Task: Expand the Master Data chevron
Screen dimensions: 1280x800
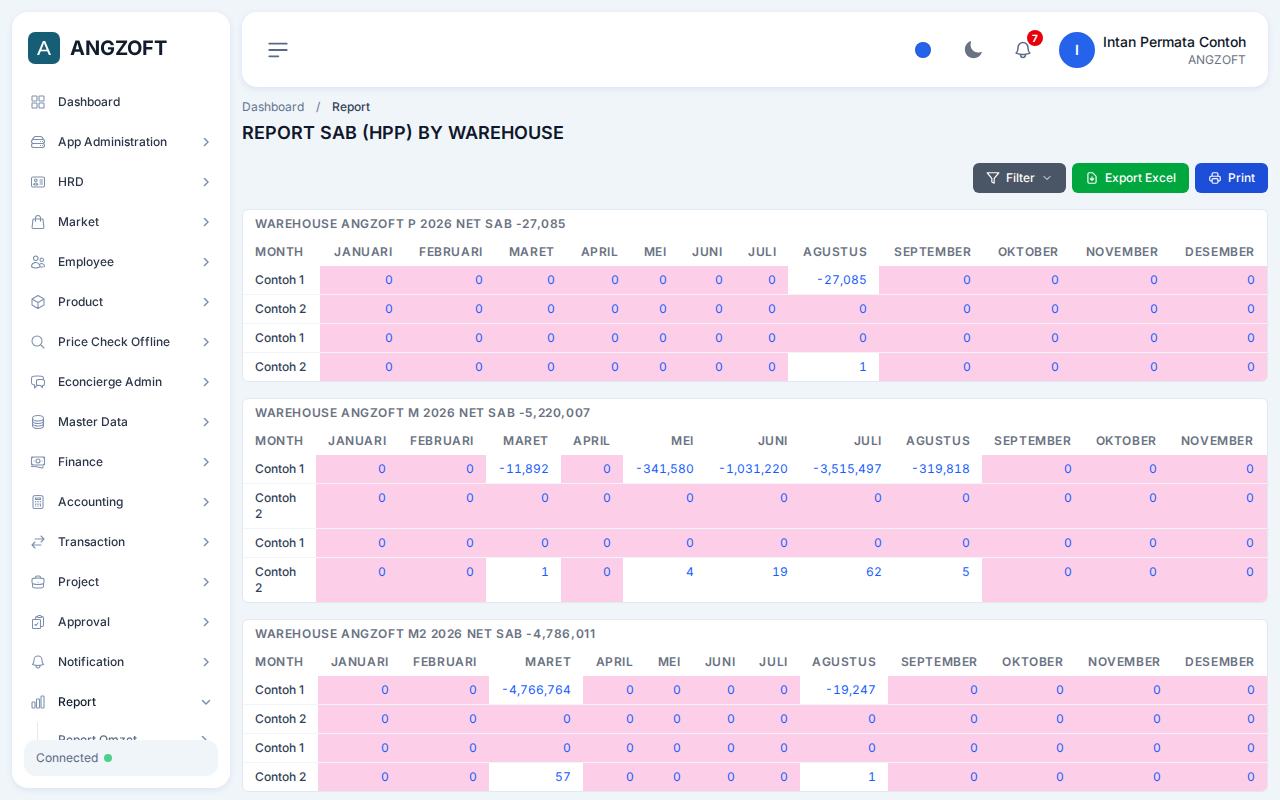Action: pos(206,422)
